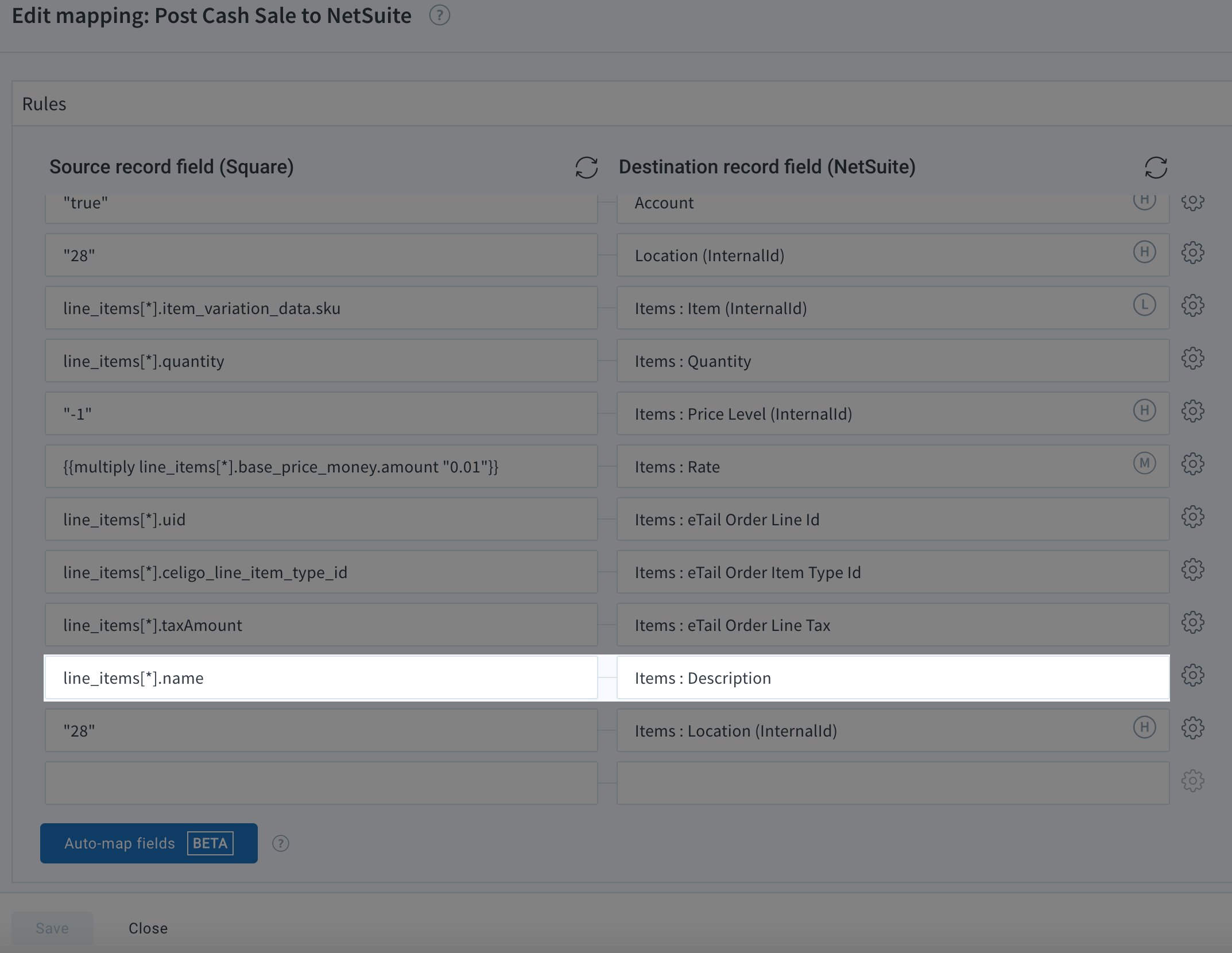Viewport: 1232px width, 953px height.
Task: Edit destination Items : eTail Order Line Tax
Action: [893, 625]
